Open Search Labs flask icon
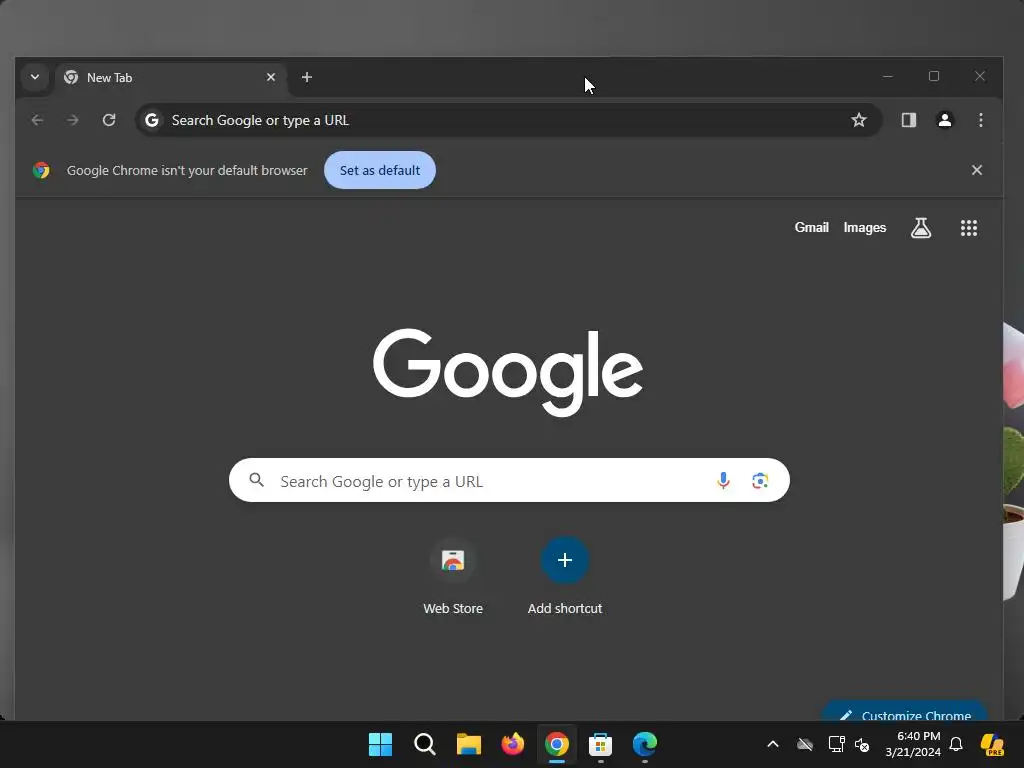The image size is (1024, 768). click(921, 228)
